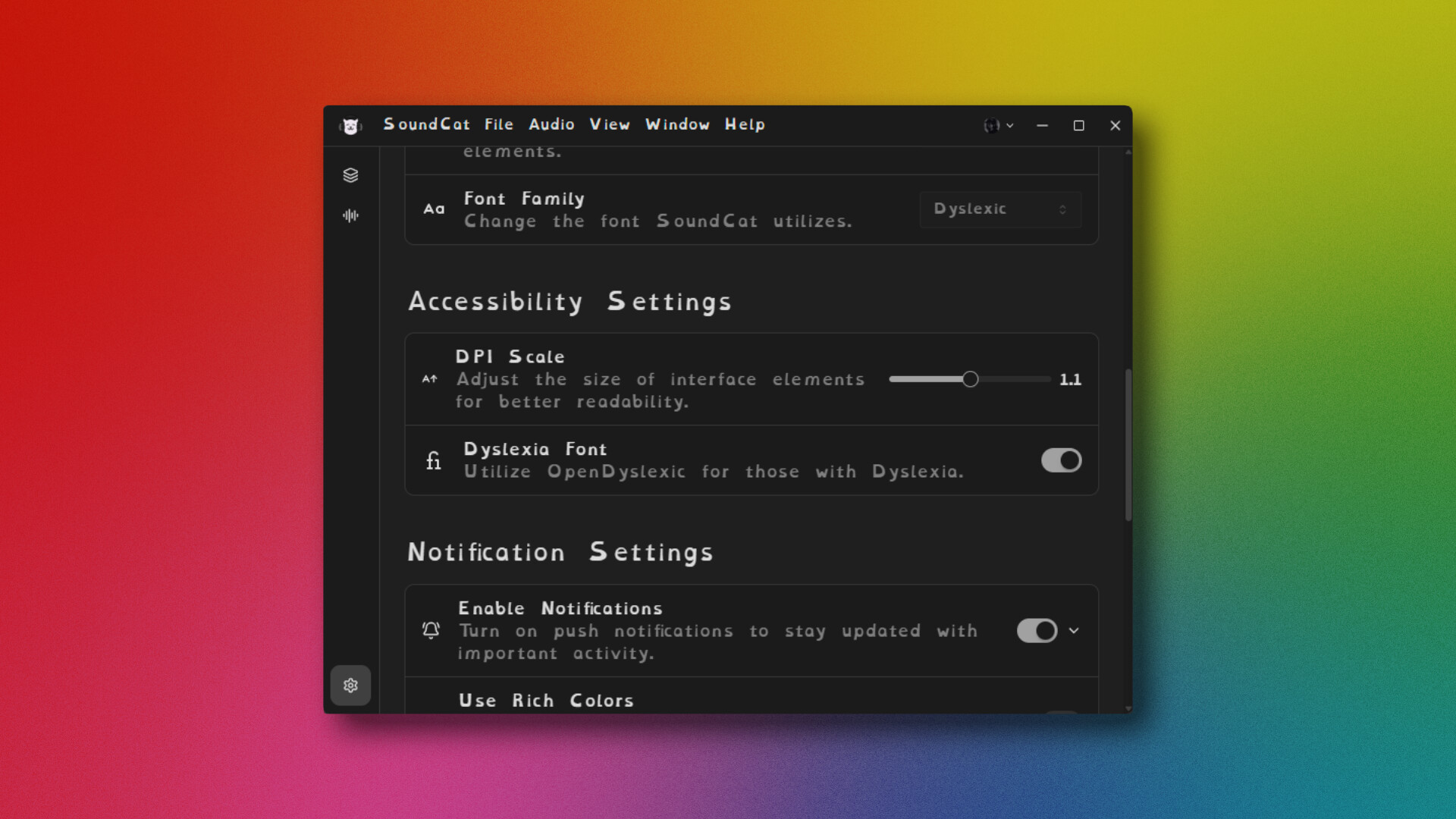Image resolution: width=1456 pixels, height=819 pixels.
Task: Turn off the Enable Notifications switch
Action: [1036, 630]
